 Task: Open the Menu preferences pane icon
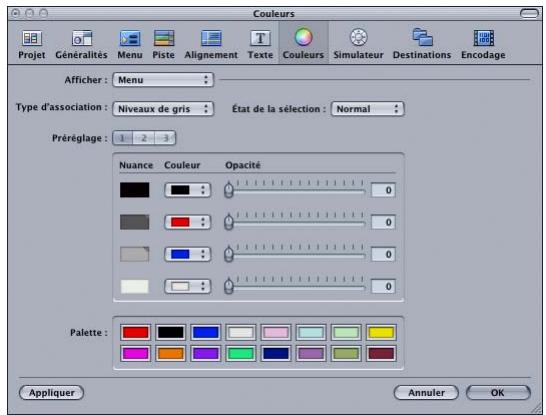click(130, 45)
